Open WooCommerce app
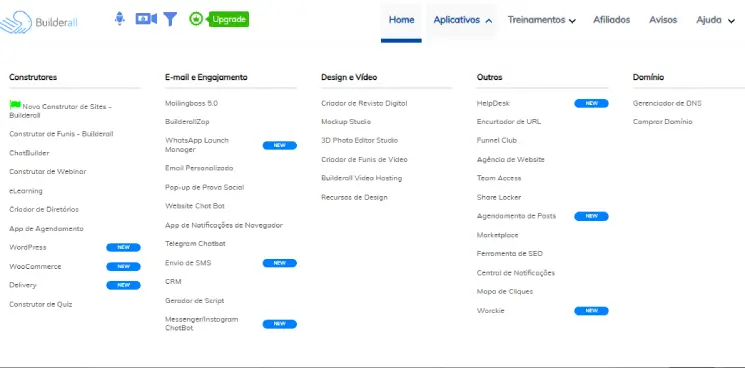Image resolution: width=745 pixels, height=368 pixels. pos(35,266)
